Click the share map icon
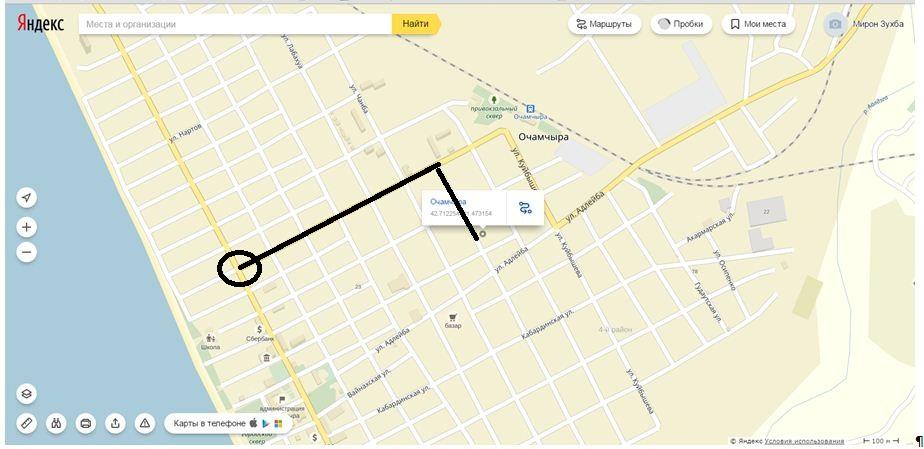924x449 pixels. point(116,423)
